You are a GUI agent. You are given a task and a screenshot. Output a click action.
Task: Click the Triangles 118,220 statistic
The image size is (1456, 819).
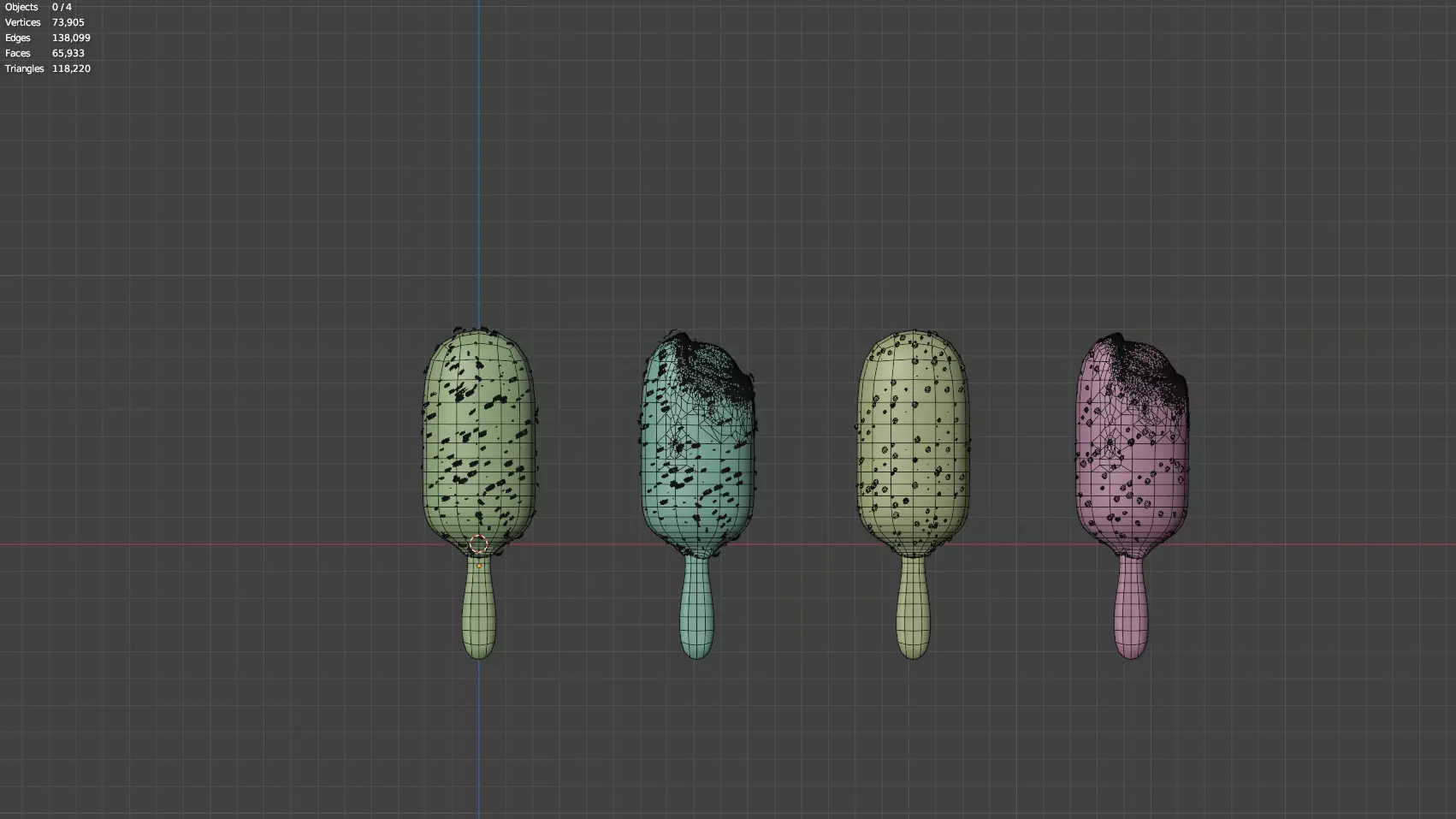click(x=47, y=68)
